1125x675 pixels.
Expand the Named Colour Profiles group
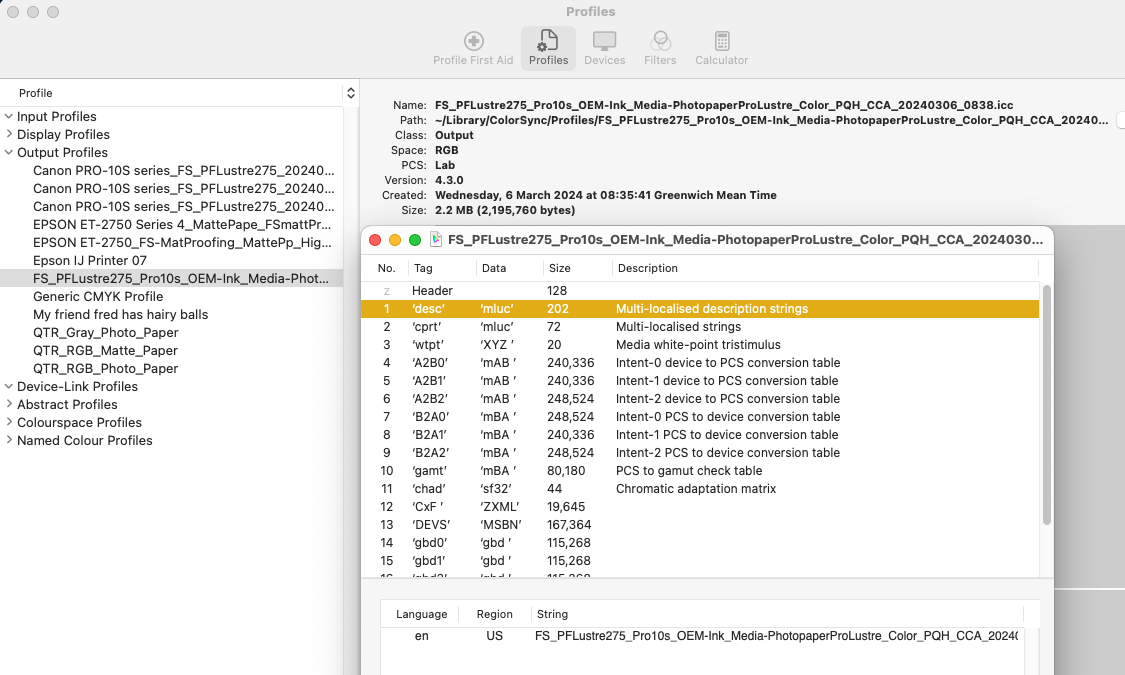pos(9,440)
